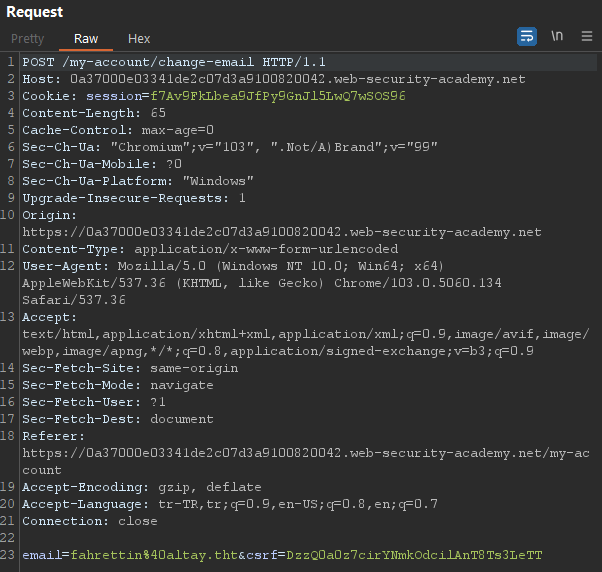
Task: Click the Upgrade-Insecure-Requests header line
Action: click(134, 198)
